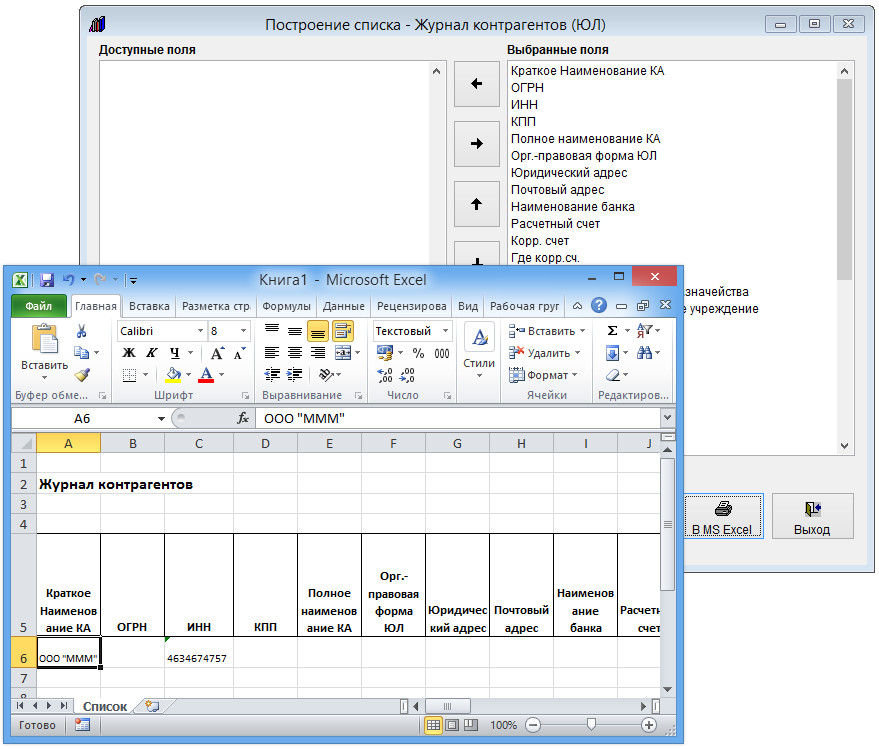Open the Формулы ribbon tab
This screenshot has height=749, width=879.
(286, 306)
